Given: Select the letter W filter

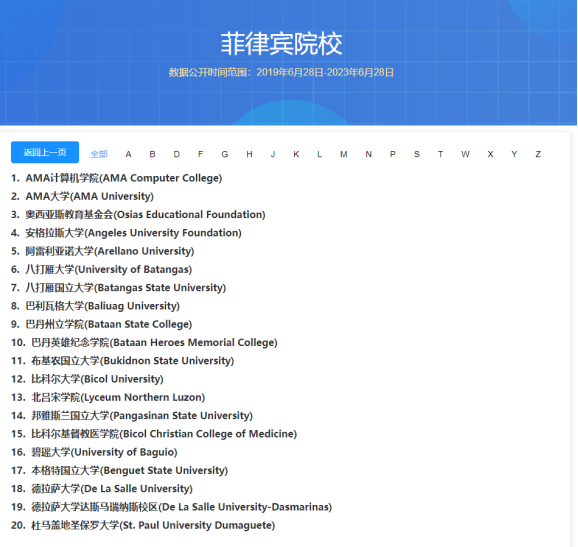Looking at the screenshot, I should coord(465,154).
